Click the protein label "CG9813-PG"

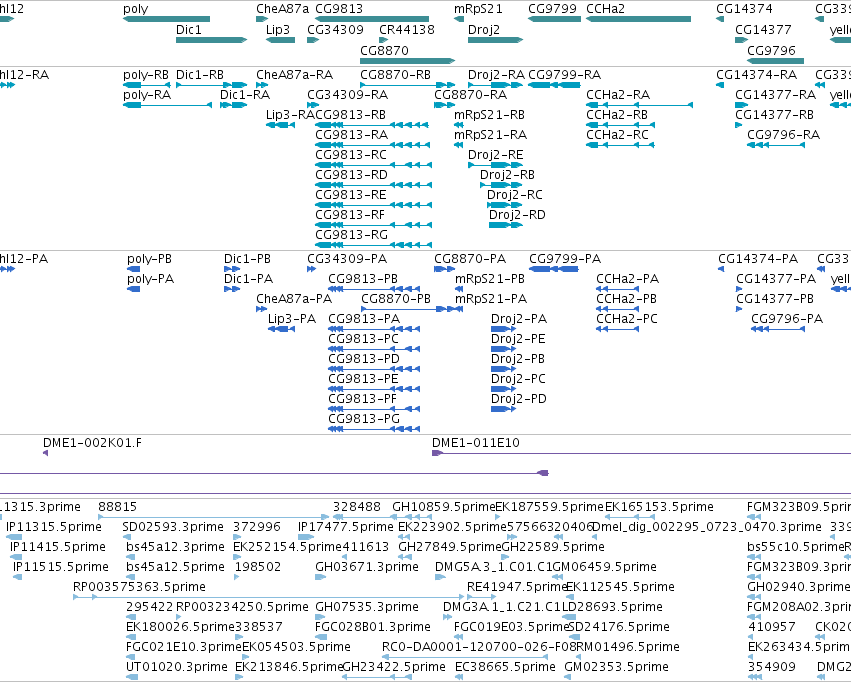click(x=364, y=419)
